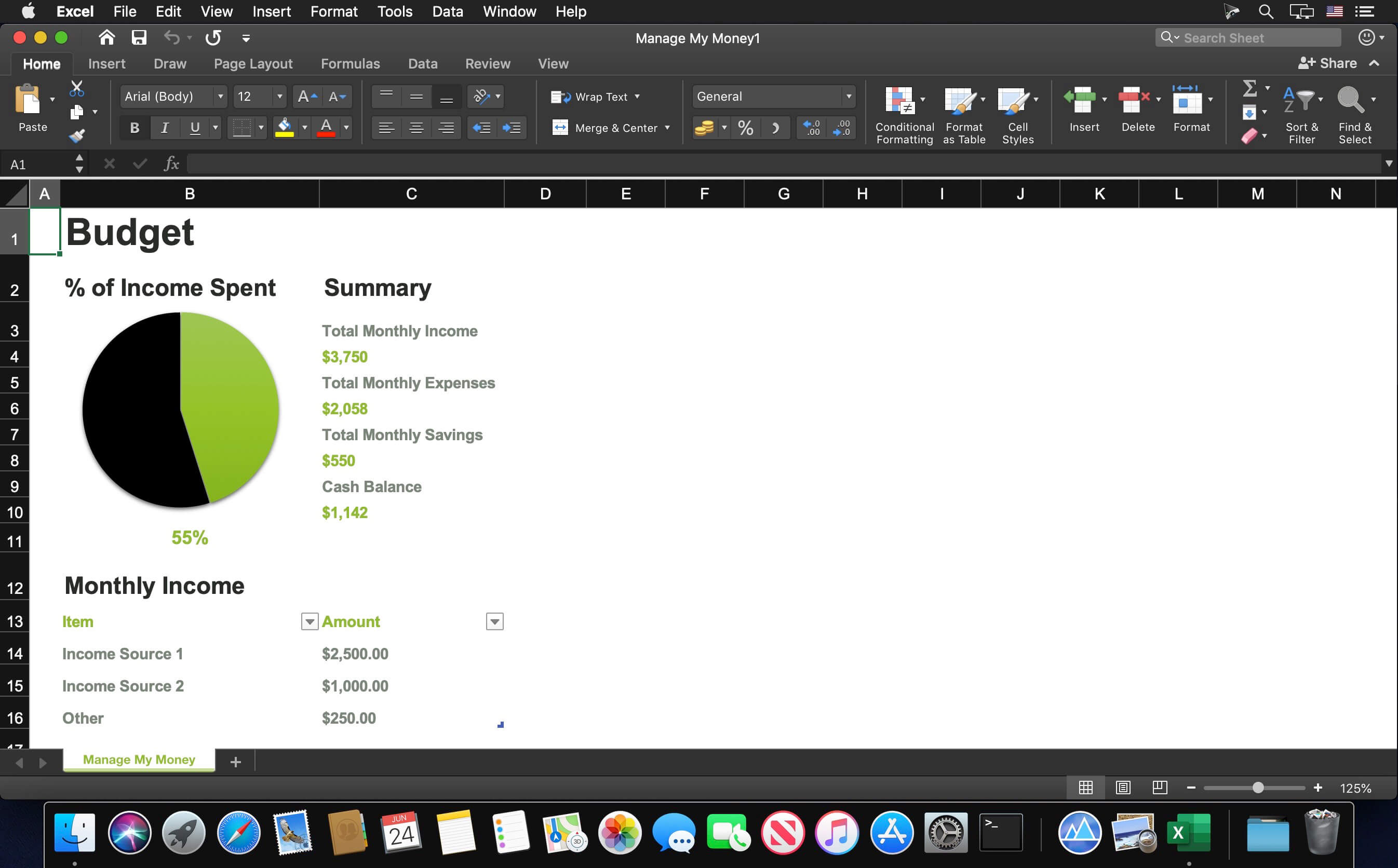Click the Manage My Money sheet tab
Screen dimensions: 1398x868
click(x=139, y=759)
